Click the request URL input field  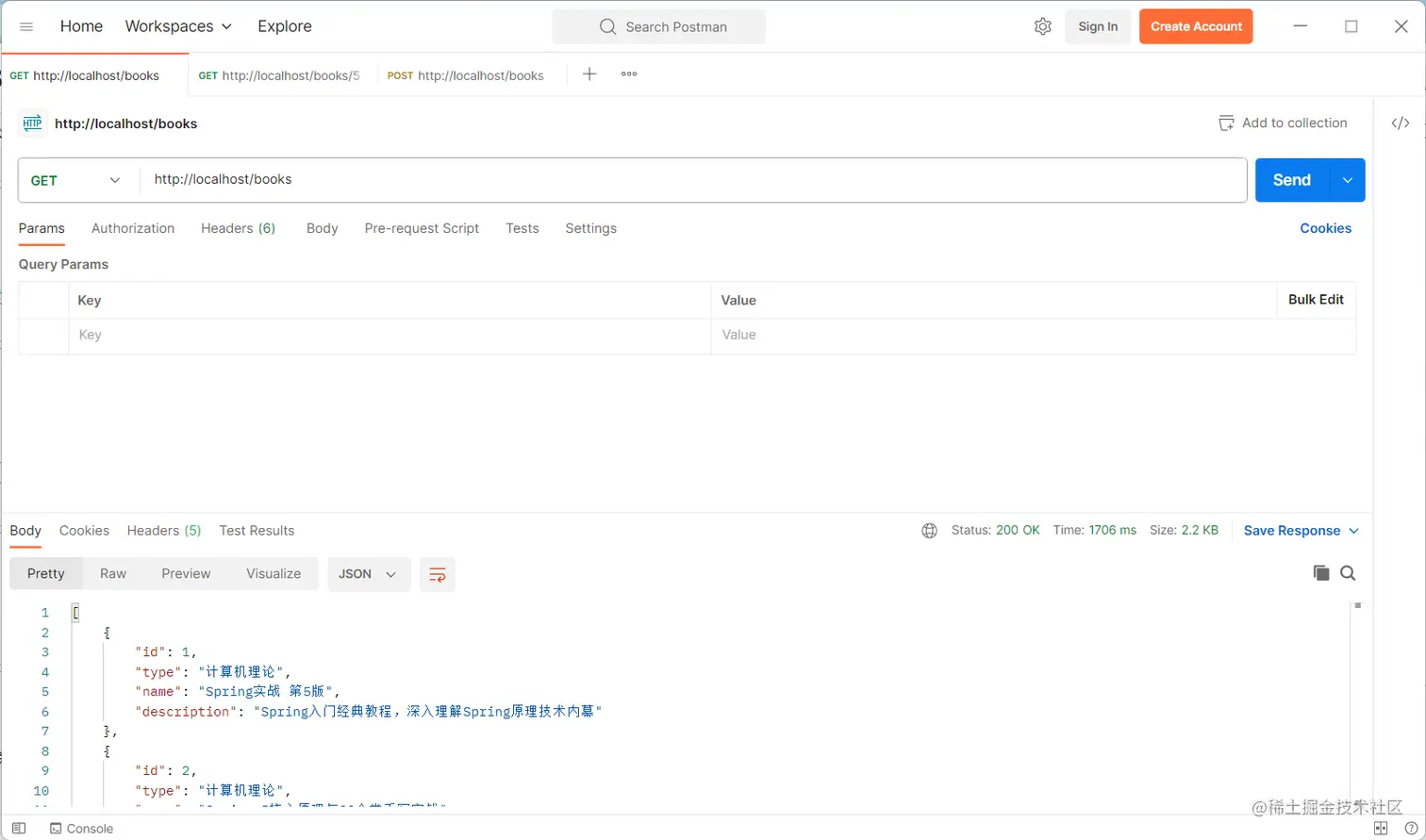point(693,180)
